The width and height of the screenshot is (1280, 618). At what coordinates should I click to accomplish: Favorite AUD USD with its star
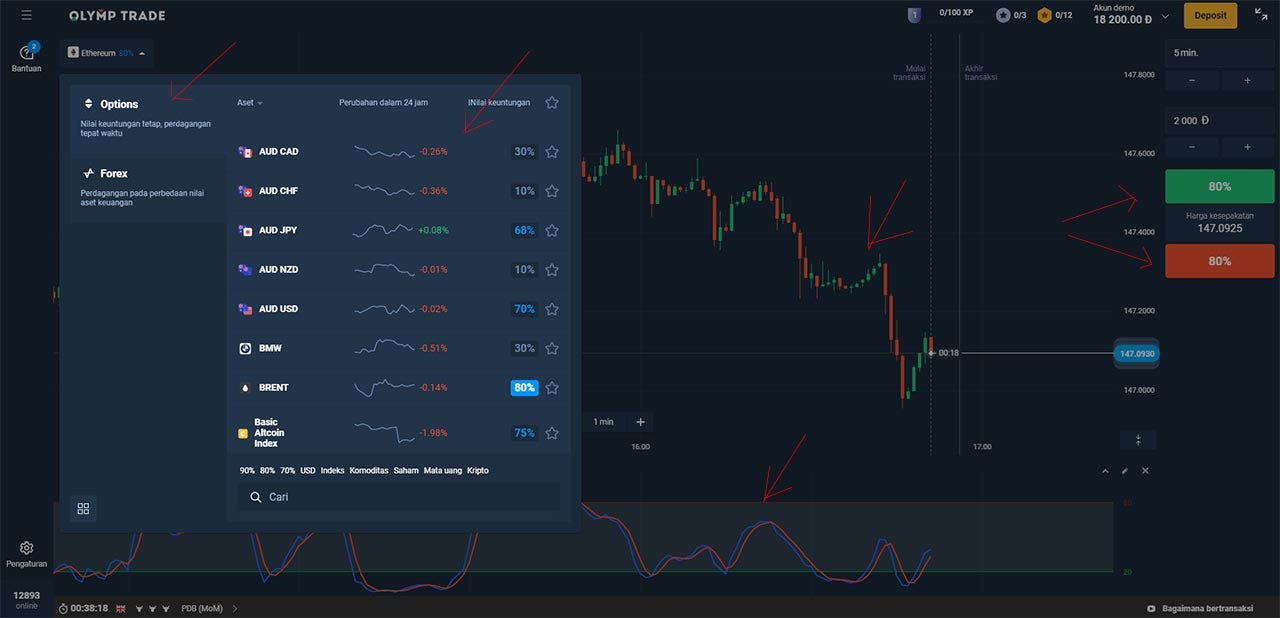(552, 309)
